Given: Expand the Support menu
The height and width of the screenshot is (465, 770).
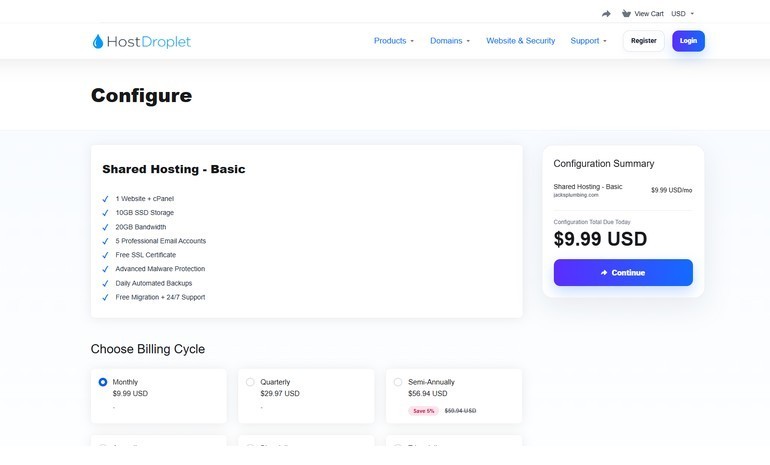Looking at the screenshot, I should coord(588,41).
